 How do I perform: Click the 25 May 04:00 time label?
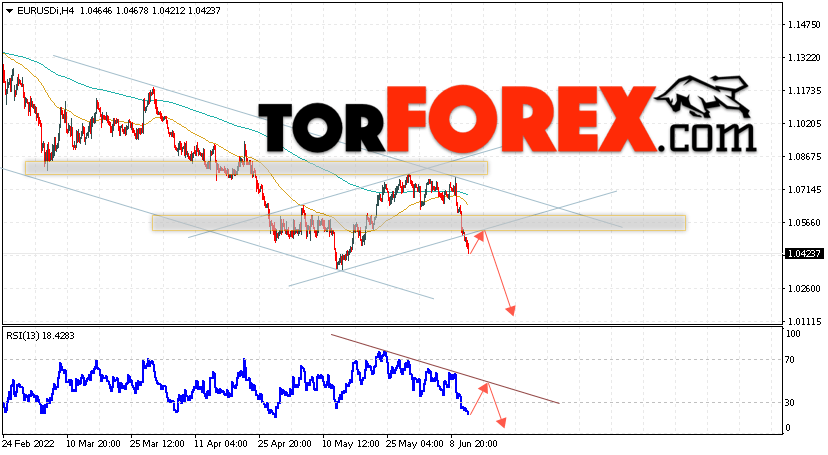tap(413, 444)
